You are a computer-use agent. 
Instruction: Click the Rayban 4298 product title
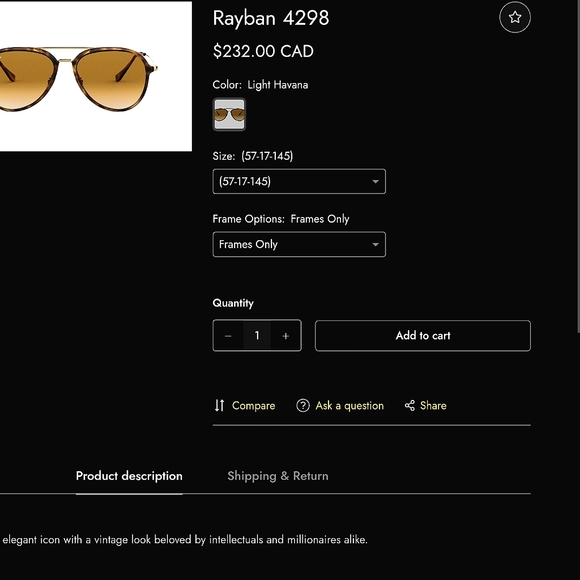point(271,18)
